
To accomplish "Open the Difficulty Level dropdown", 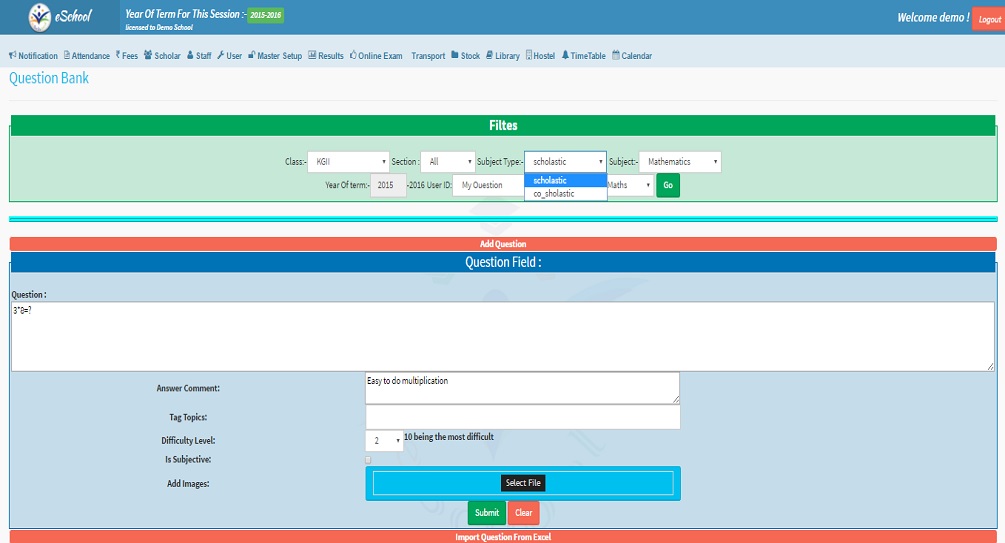I will click(x=384, y=440).
